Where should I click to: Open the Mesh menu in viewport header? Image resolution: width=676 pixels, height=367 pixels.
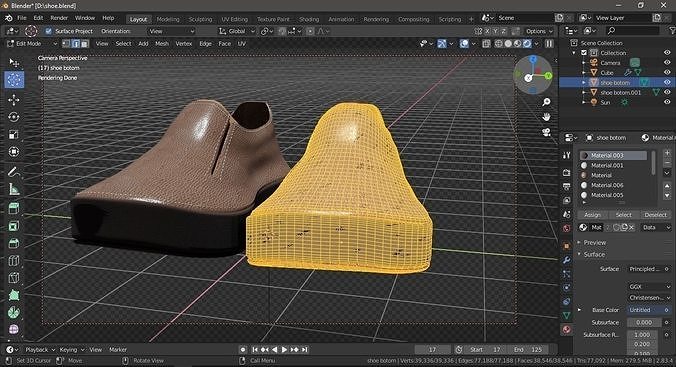click(162, 44)
